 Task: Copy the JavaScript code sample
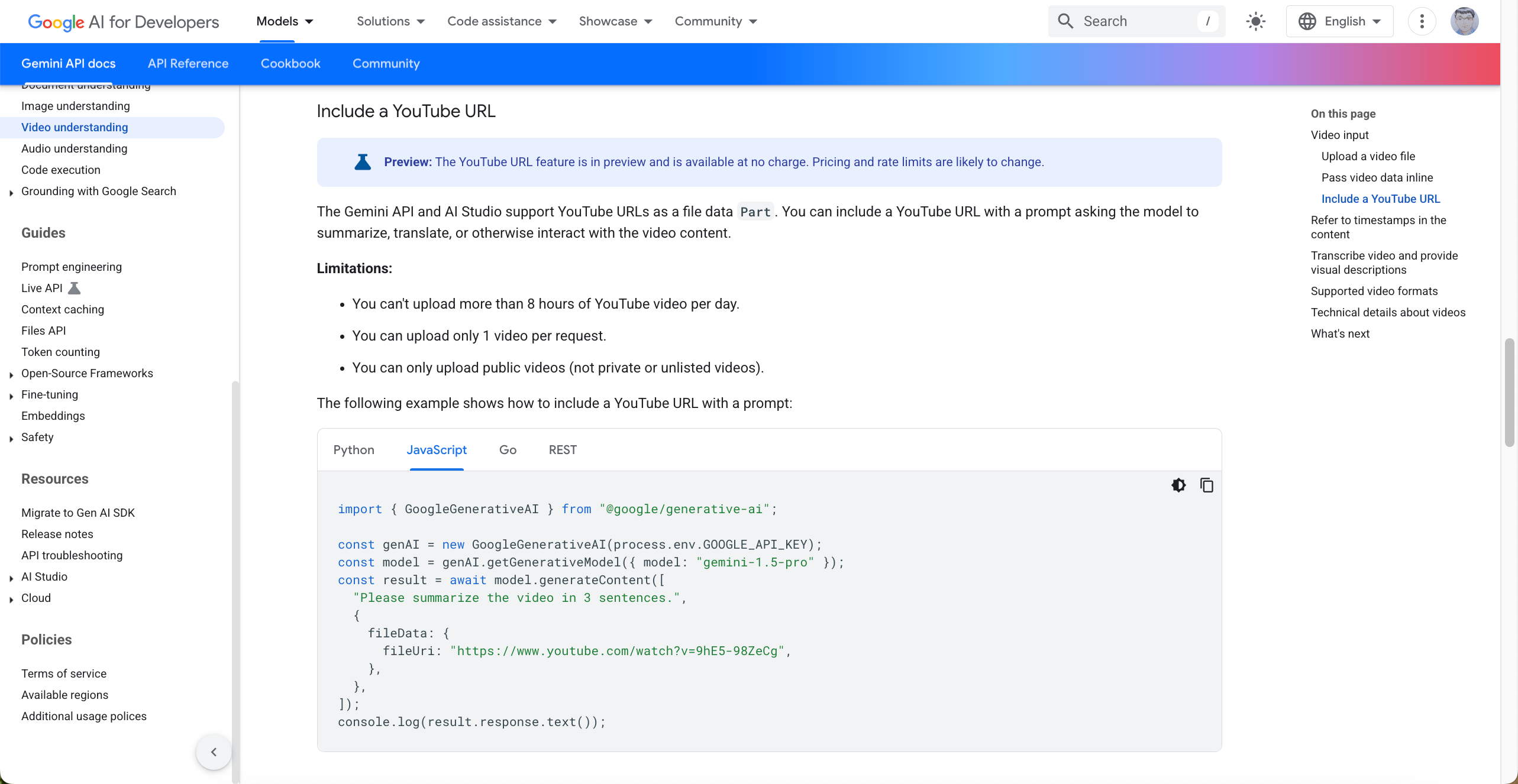click(x=1207, y=485)
